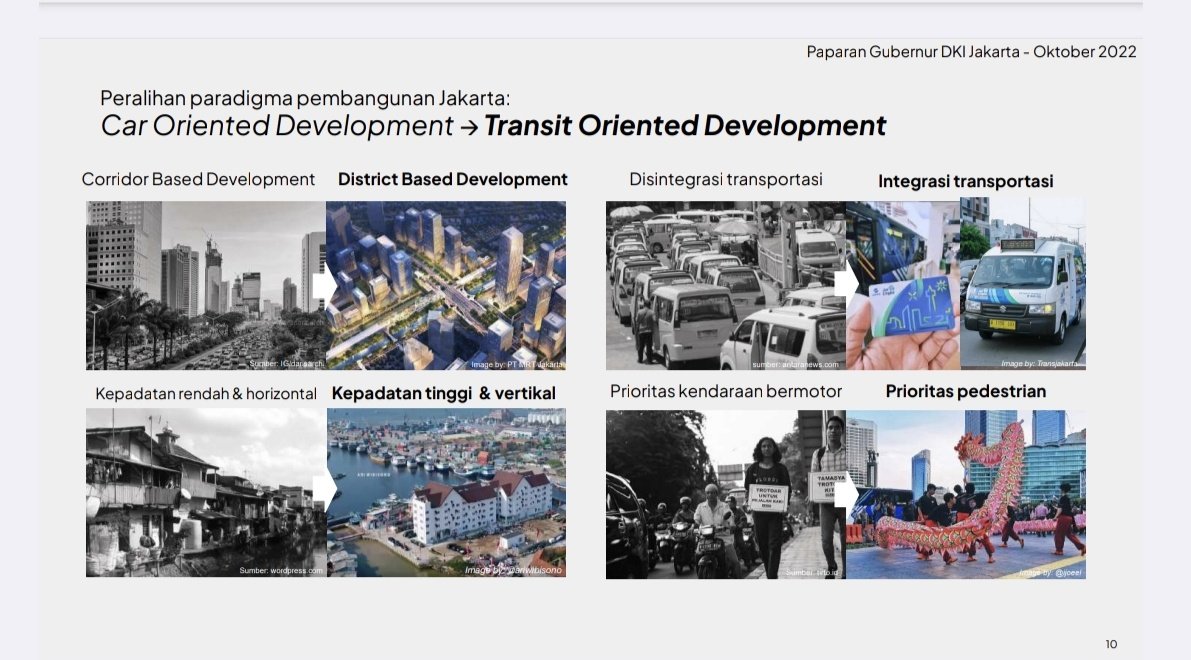Click the 'Prioritas kendaraan bermotor' label
Viewport: 1191px width, 660px height.
(725, 391)
